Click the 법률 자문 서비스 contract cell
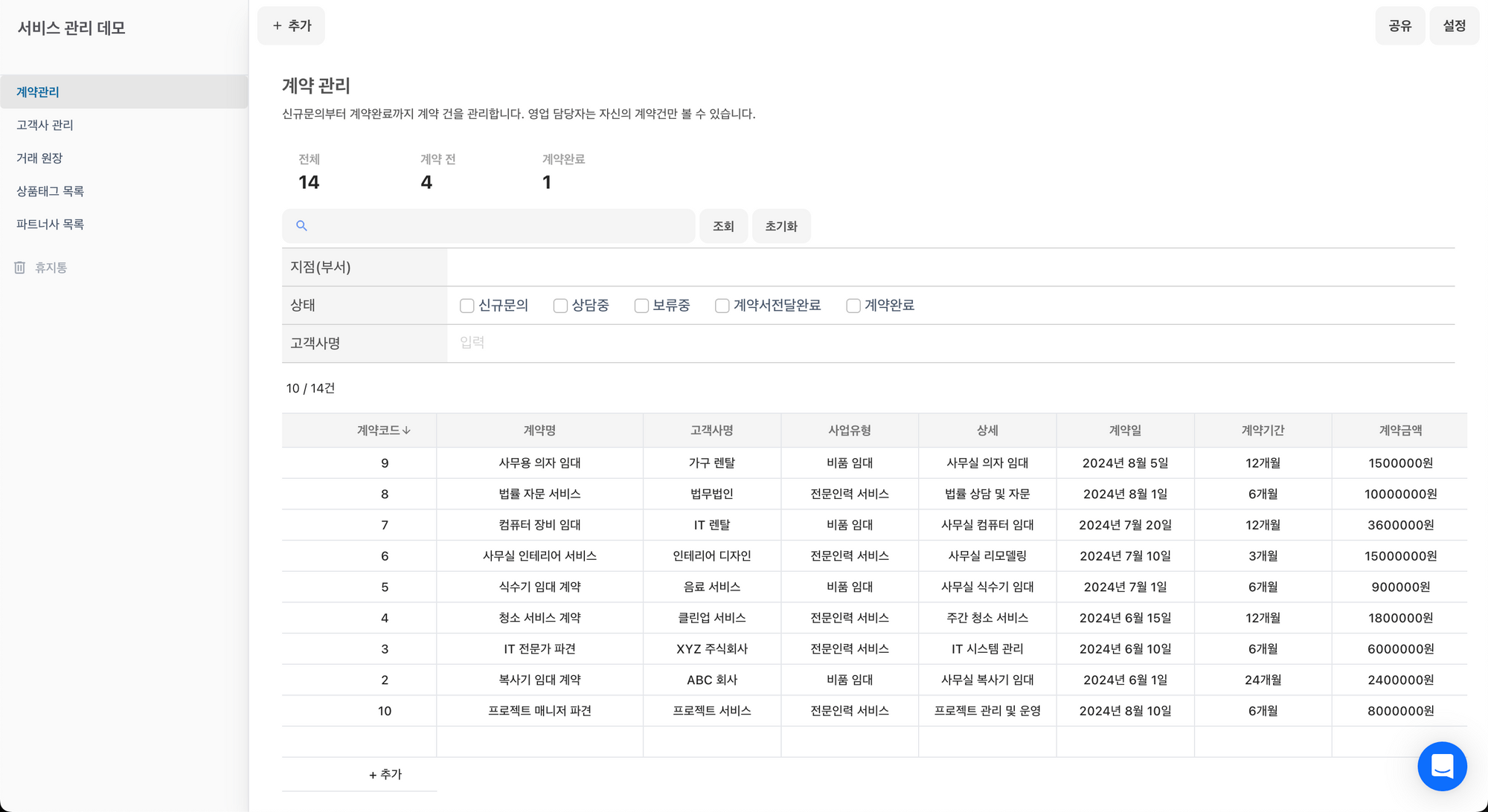This screenshot has height=812, width=1488. coord(539,494)
